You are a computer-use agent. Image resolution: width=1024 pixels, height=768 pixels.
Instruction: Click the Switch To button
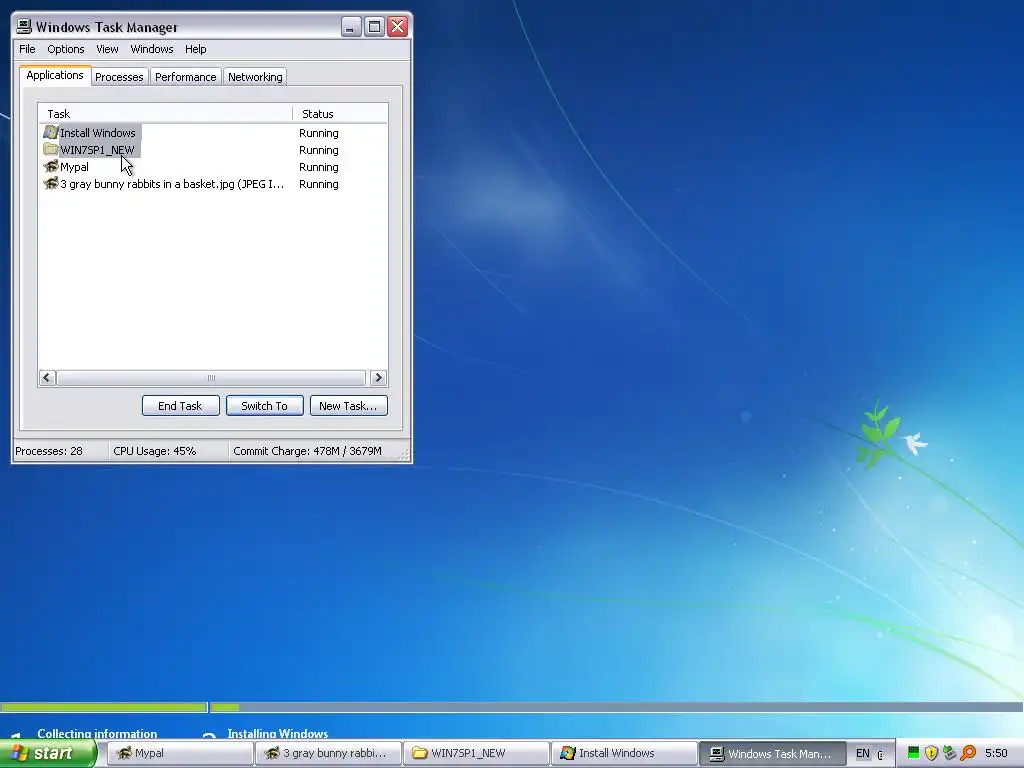(x=264, y=406)
